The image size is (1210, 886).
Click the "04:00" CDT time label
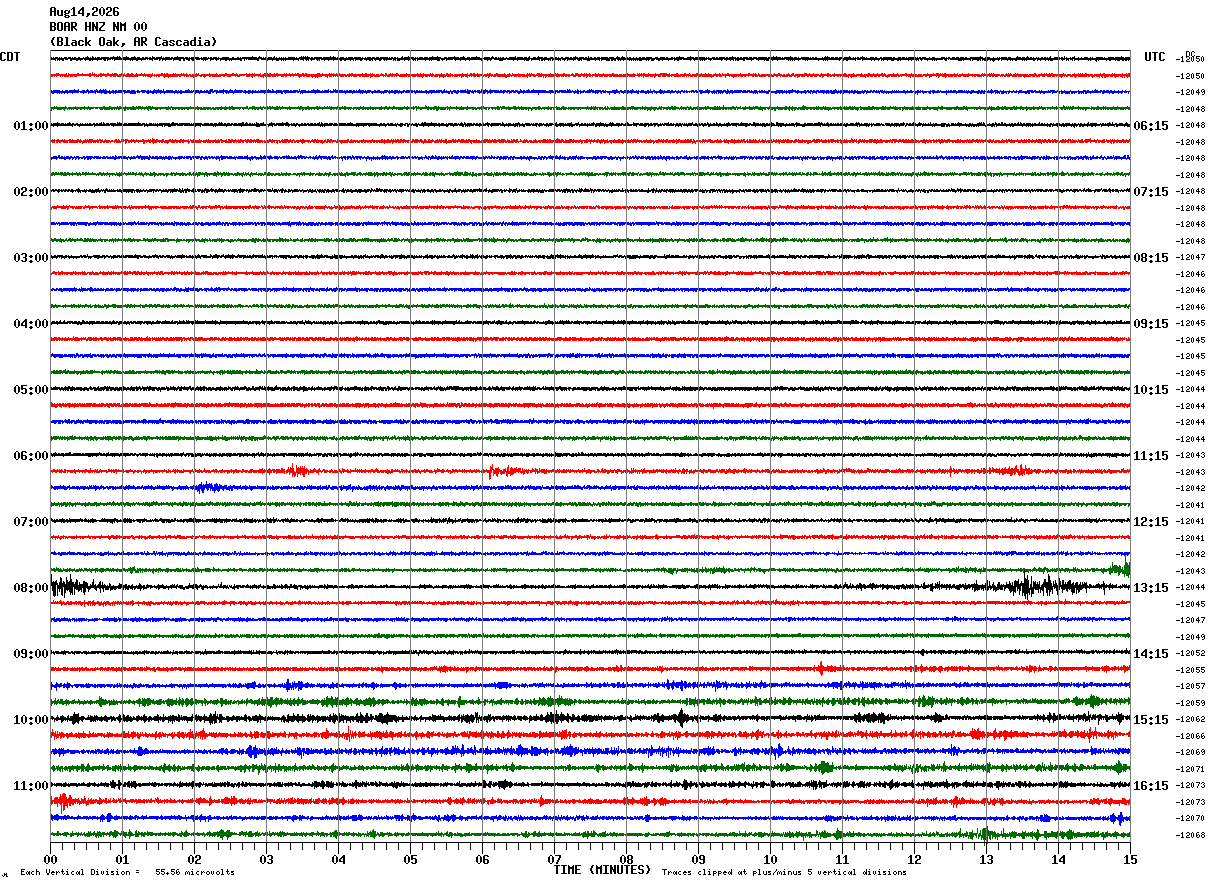click(x=31, y=324)
